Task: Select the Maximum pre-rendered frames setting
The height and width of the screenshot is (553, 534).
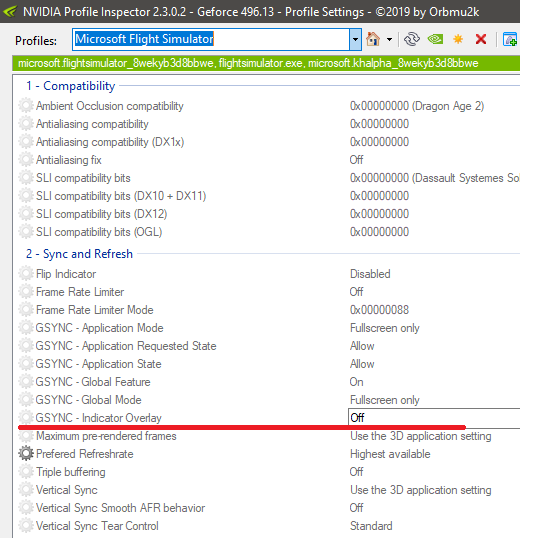Action: (266, 436)
